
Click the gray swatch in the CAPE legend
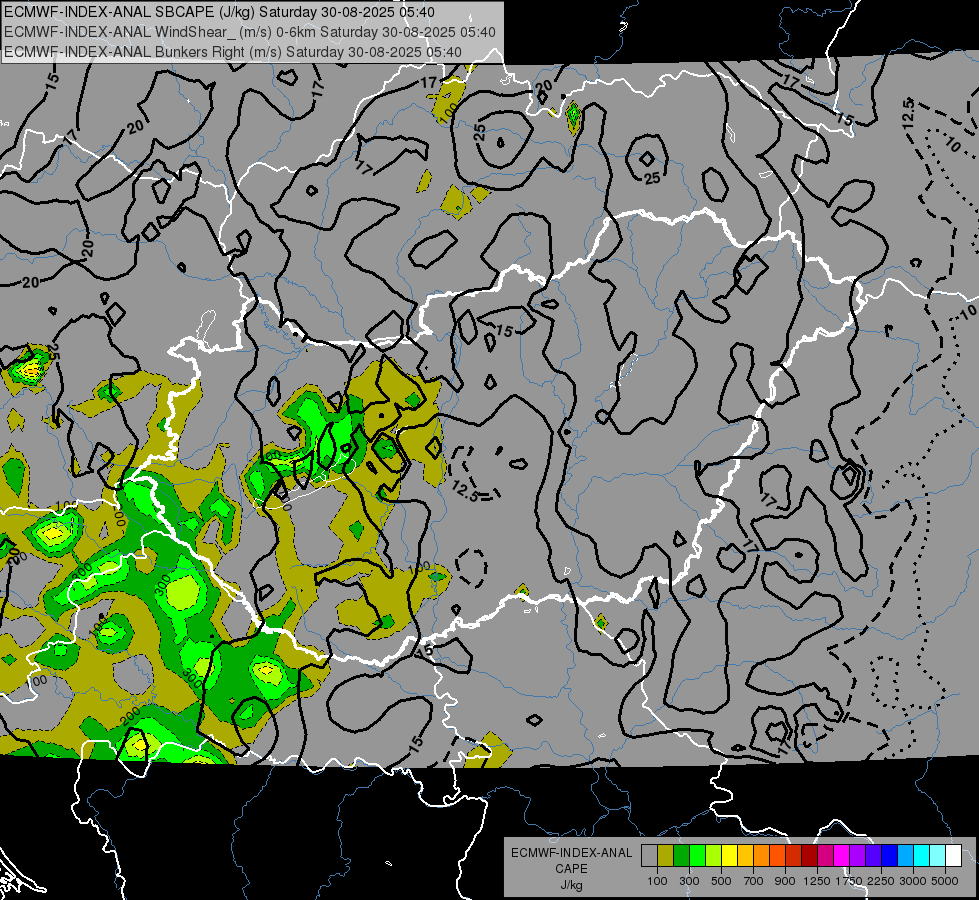649,856
